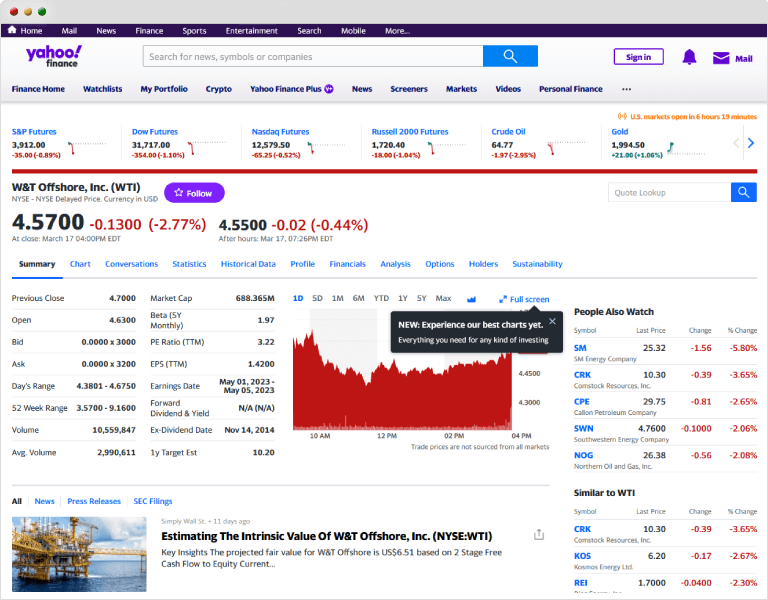
Task: Select the Max chart range
Action: click(x=443, y=298)
